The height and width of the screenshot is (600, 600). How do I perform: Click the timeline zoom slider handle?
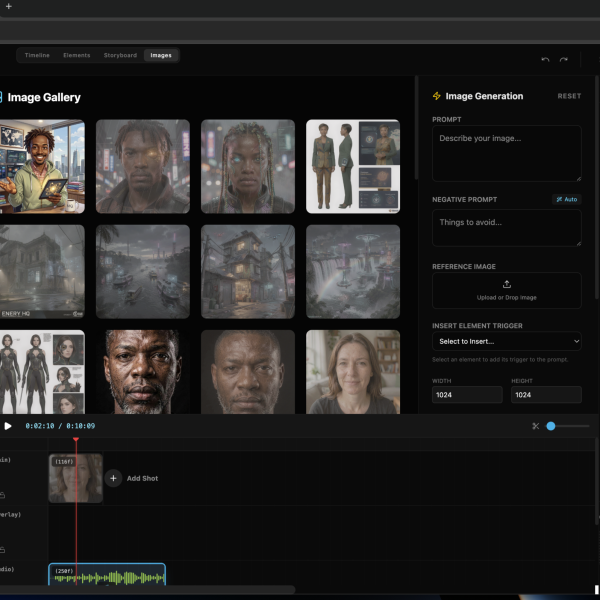coord(551,426)
